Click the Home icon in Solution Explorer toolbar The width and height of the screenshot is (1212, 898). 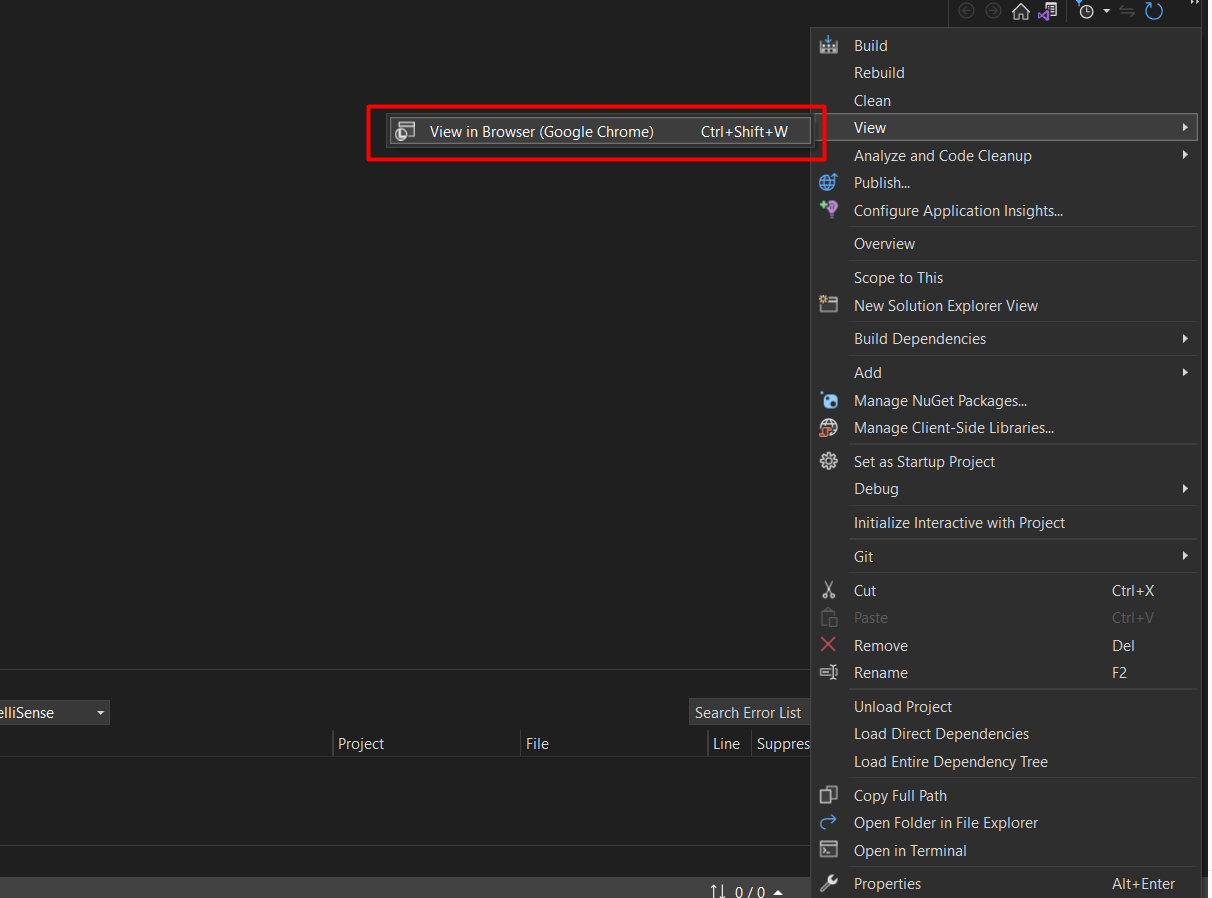pos(1020,11)
